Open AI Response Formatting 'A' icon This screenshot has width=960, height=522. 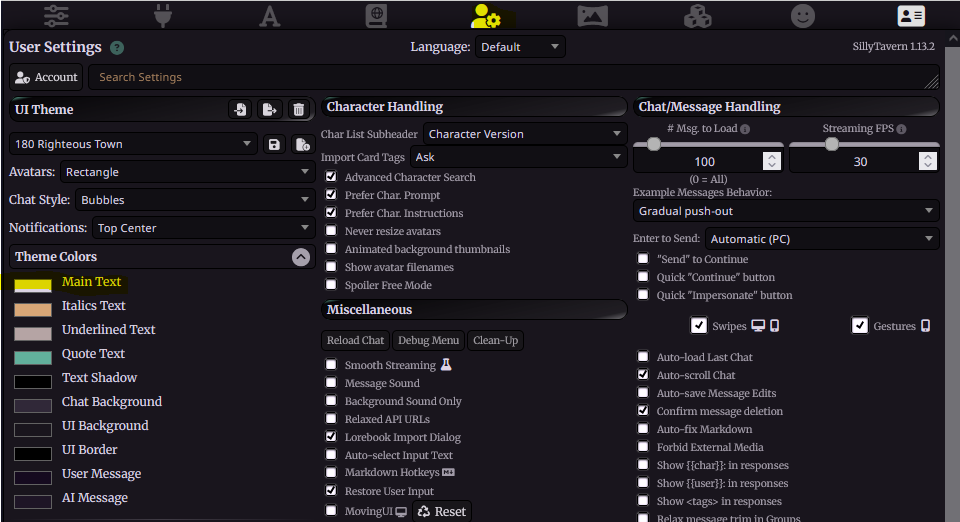(x=269, y=16)
